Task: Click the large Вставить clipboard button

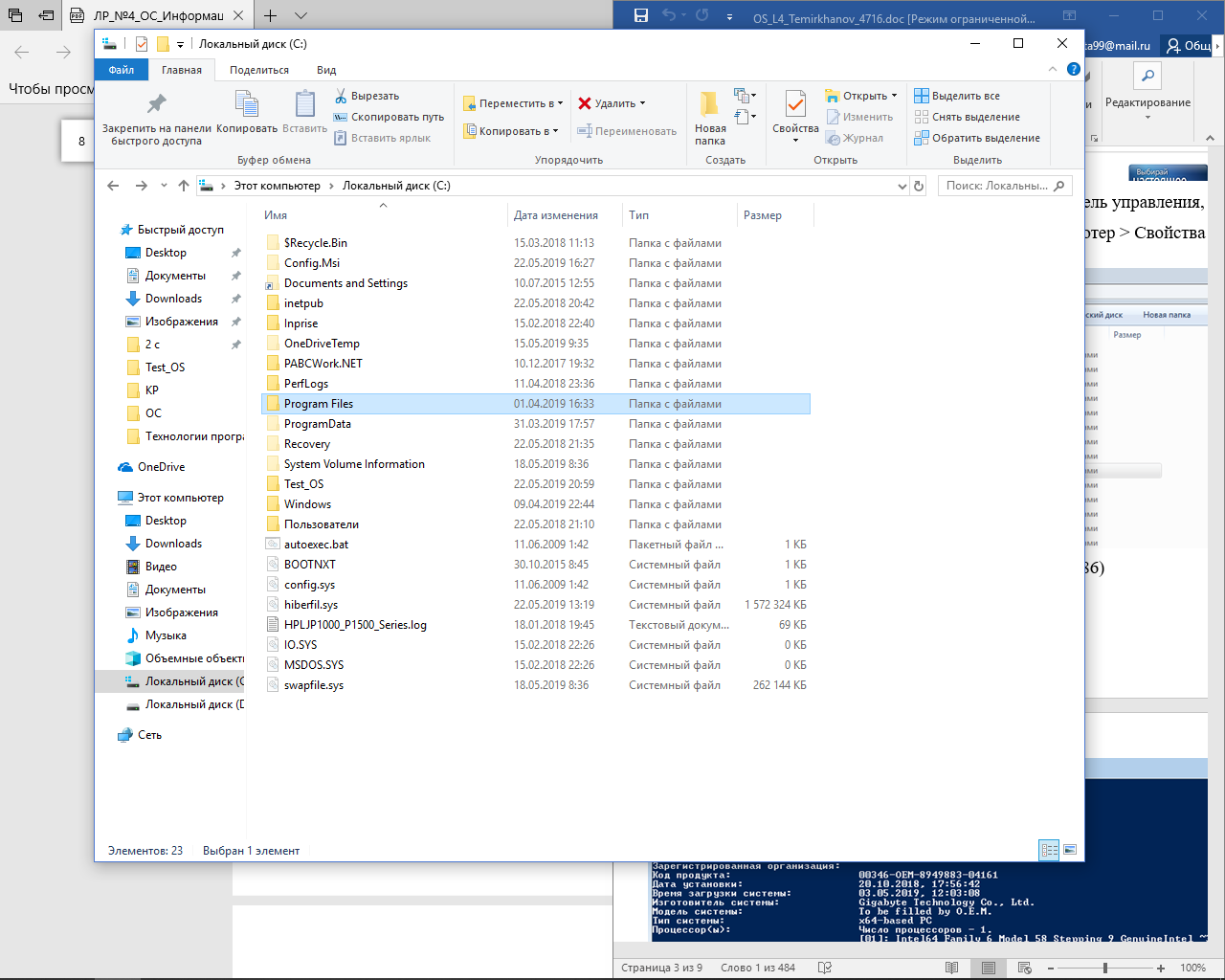Action: pos(305,111)
